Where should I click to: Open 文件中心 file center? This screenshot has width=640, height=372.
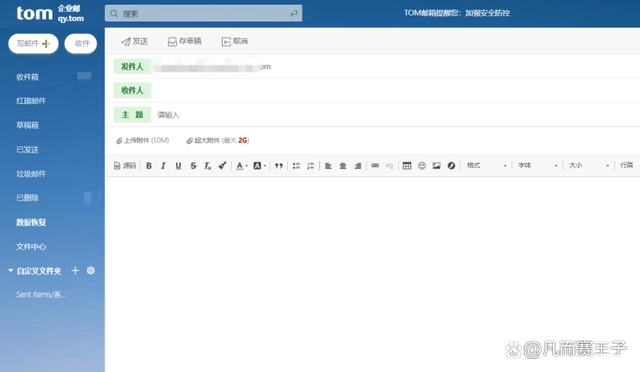point(31,247)
